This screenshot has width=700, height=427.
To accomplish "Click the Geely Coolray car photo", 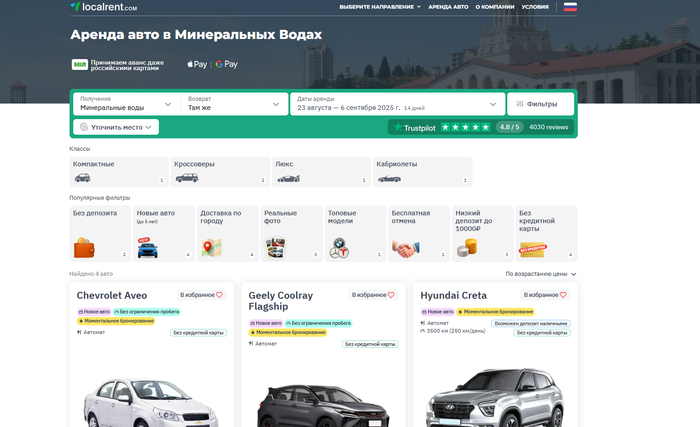I will [323, 405].
